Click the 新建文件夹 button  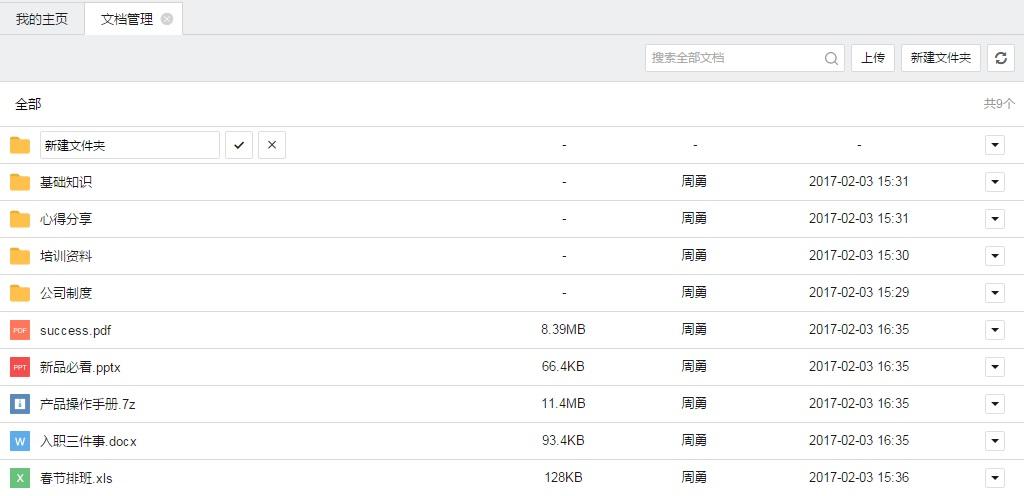point(940,58)
